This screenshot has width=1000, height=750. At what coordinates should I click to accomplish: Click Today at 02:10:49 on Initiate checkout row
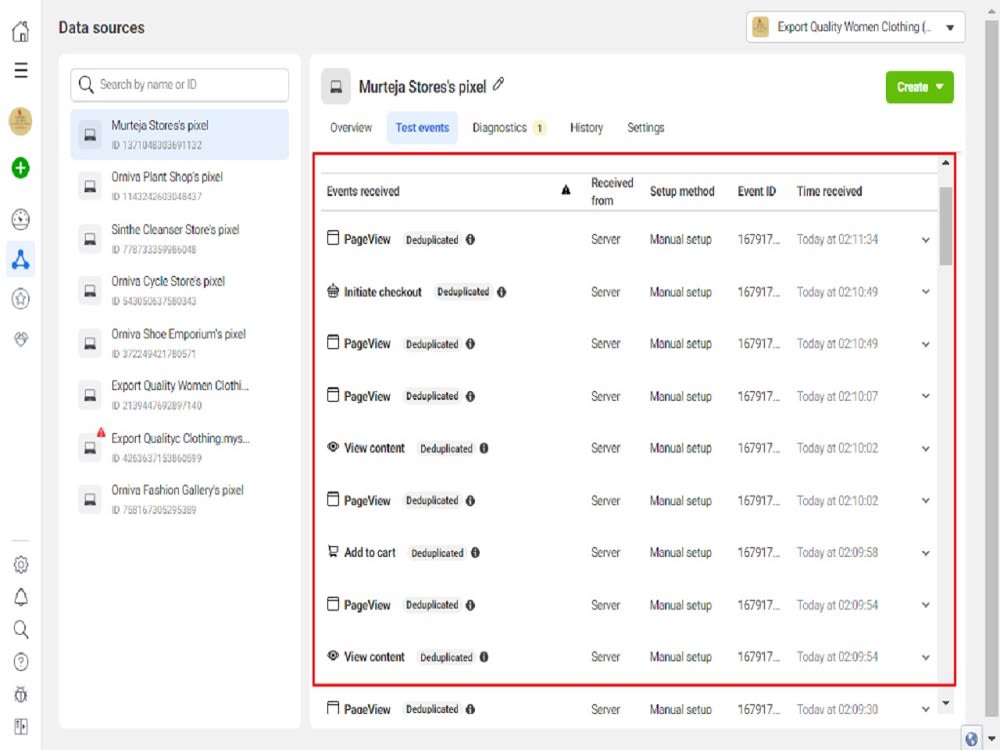837,292
